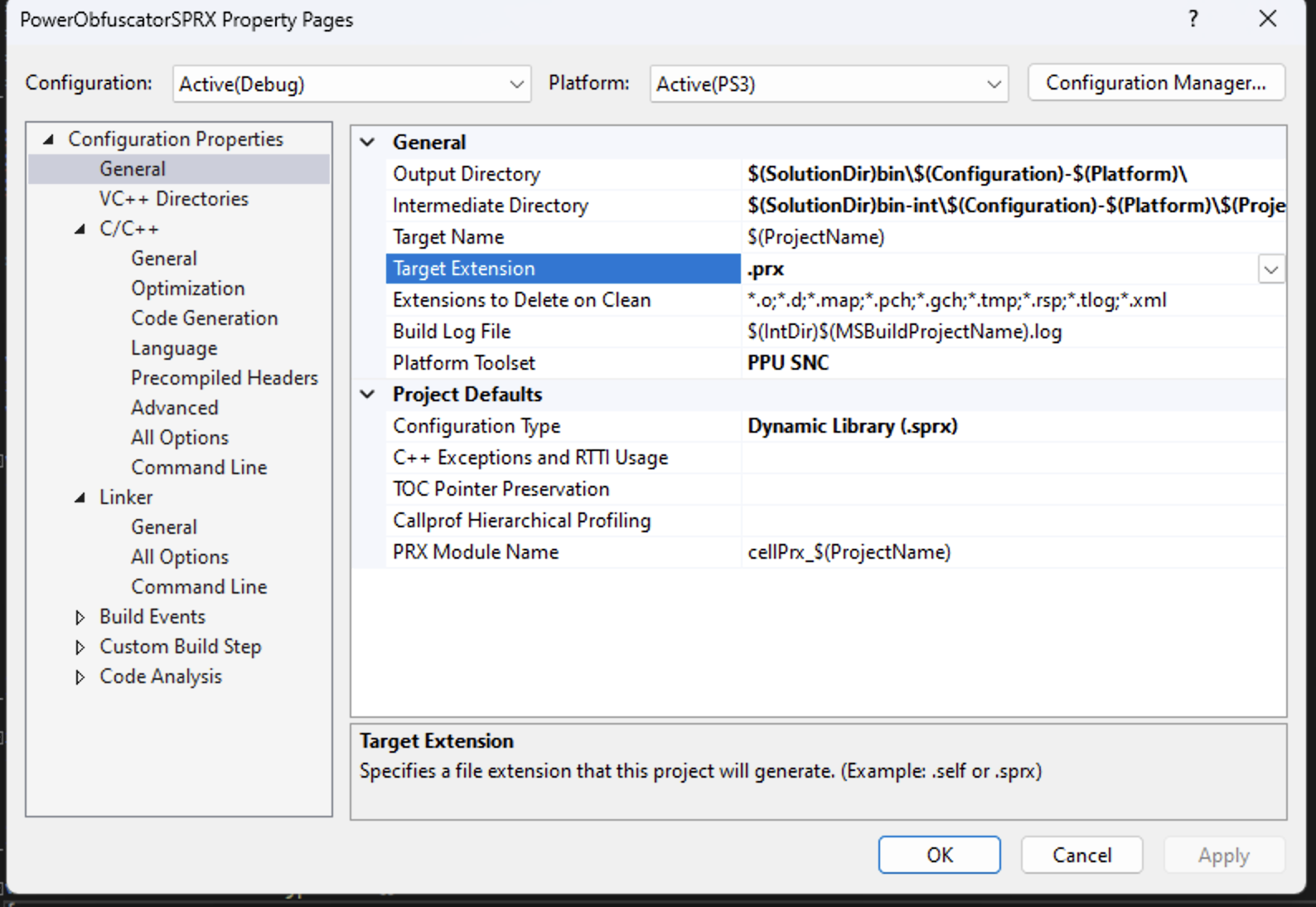Open Command Line under C/C++
Image resolution: width=1316 pixels, height=907 pixels.
(x=199, y=468)
